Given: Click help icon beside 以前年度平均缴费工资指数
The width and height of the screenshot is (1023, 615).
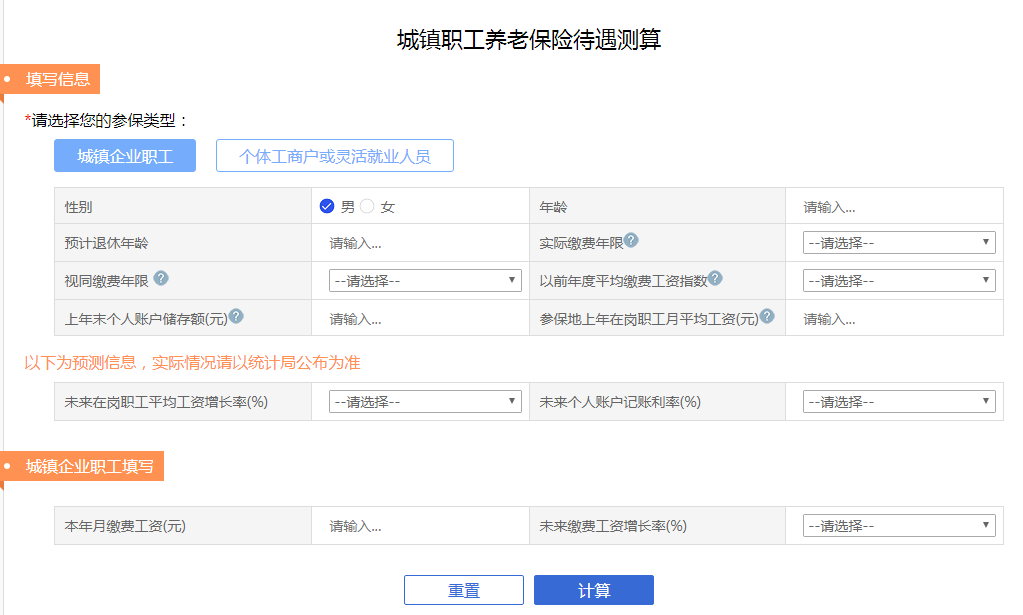Looking at the screenshot, I should [715, 279].
